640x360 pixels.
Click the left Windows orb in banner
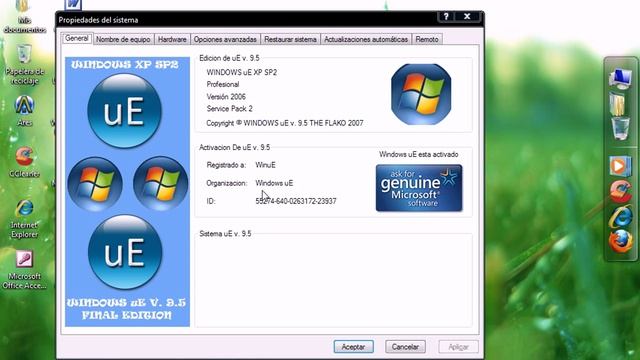(x=95, y=184)
